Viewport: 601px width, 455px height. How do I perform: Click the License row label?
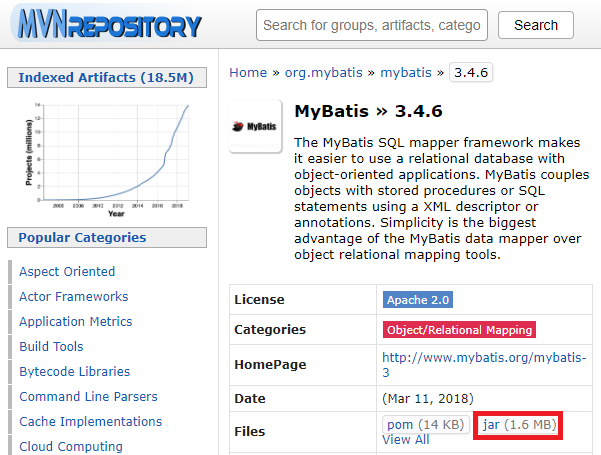coord(259,300)
